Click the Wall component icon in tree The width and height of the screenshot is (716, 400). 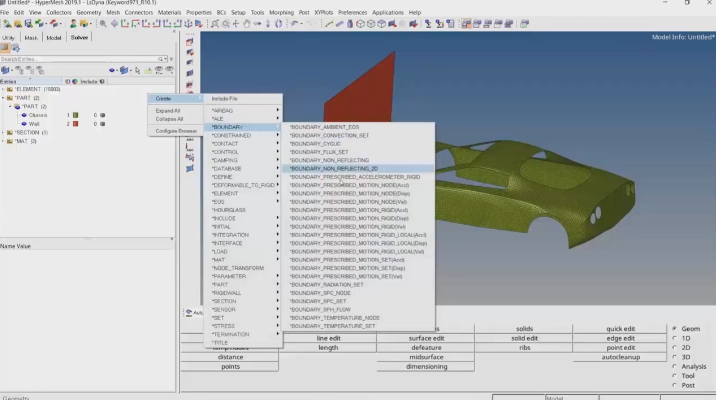23,123
